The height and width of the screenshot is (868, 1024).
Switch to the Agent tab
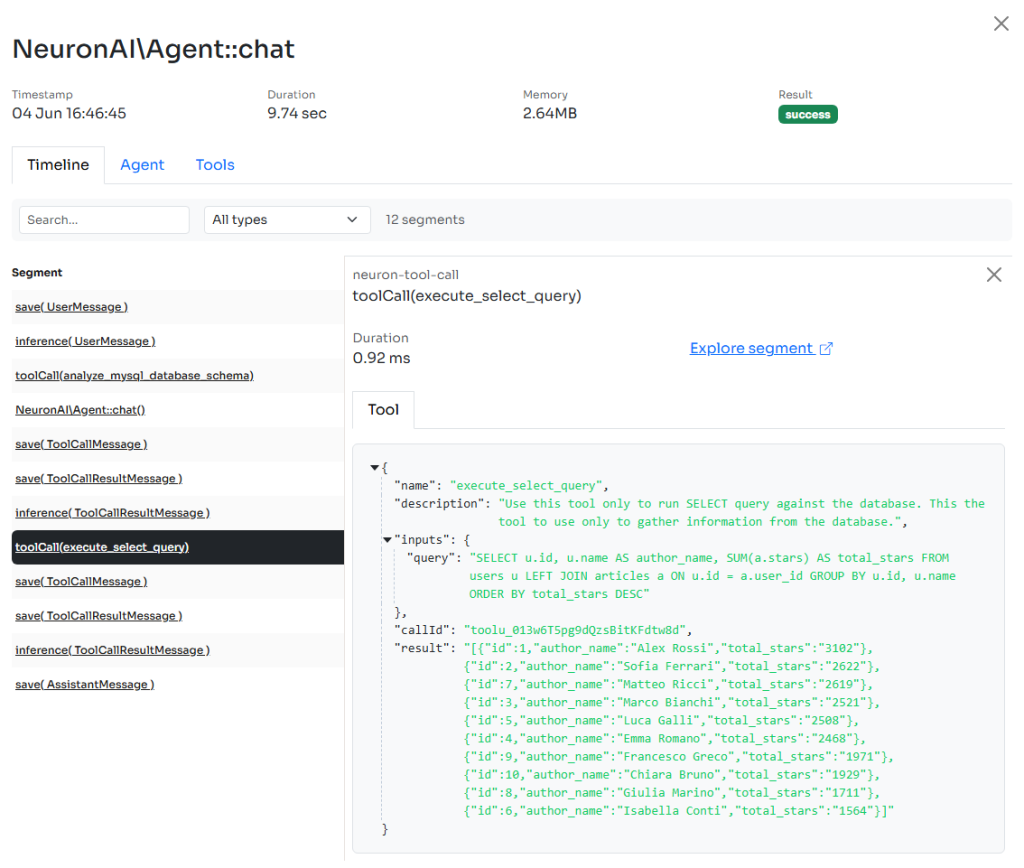pos(142,165)
